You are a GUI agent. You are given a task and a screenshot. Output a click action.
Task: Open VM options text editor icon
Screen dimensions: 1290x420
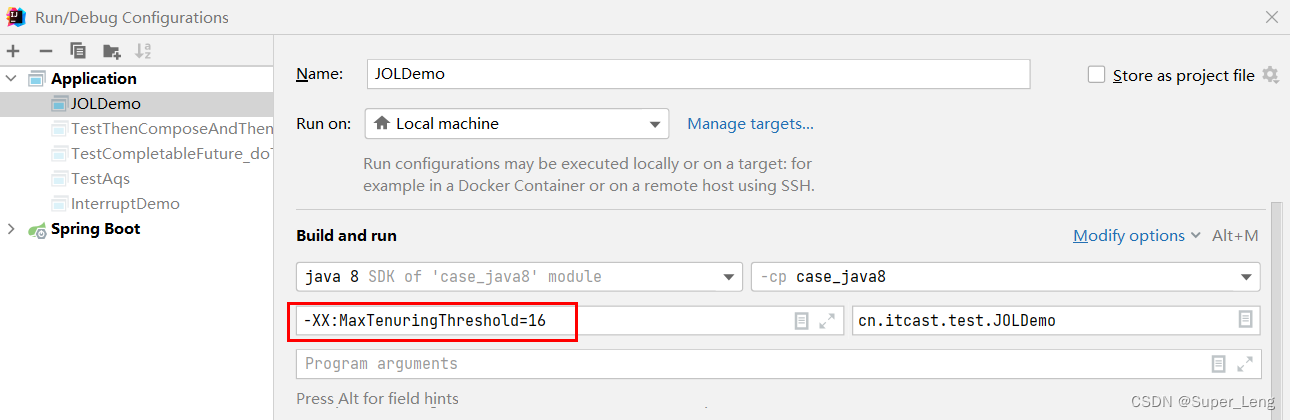(801, 320)
